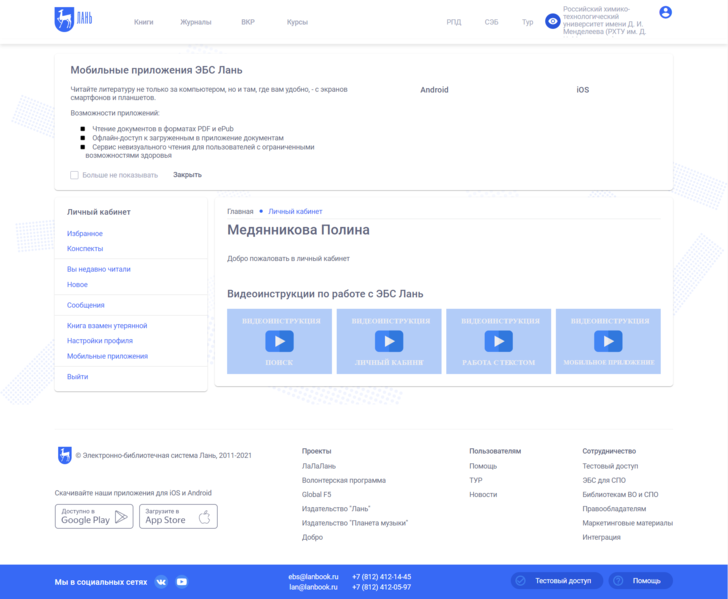The image size is (728, 599).
Task: Open Добро footer link
Action: click(x=312, y=537)
